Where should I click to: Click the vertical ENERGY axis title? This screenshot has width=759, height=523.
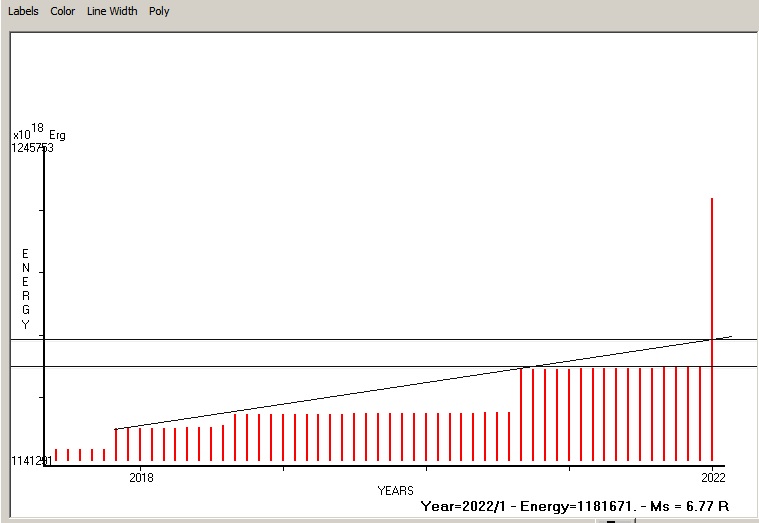point(26,289)
